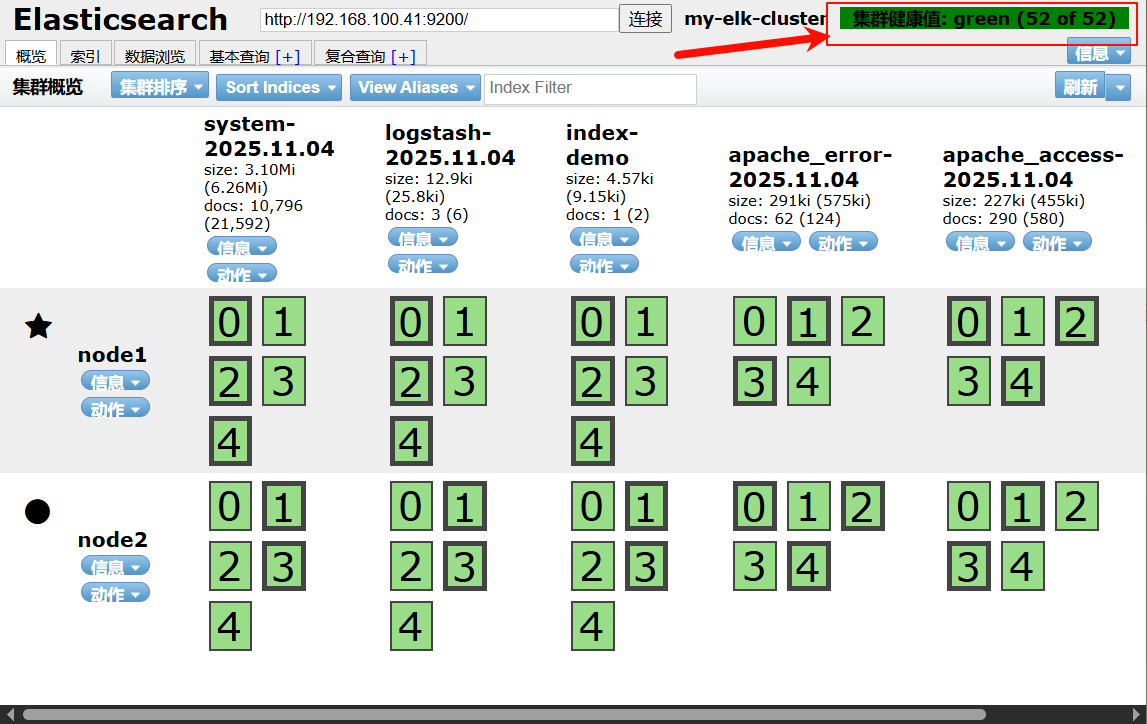Click the green cluster health status bar

984,19
